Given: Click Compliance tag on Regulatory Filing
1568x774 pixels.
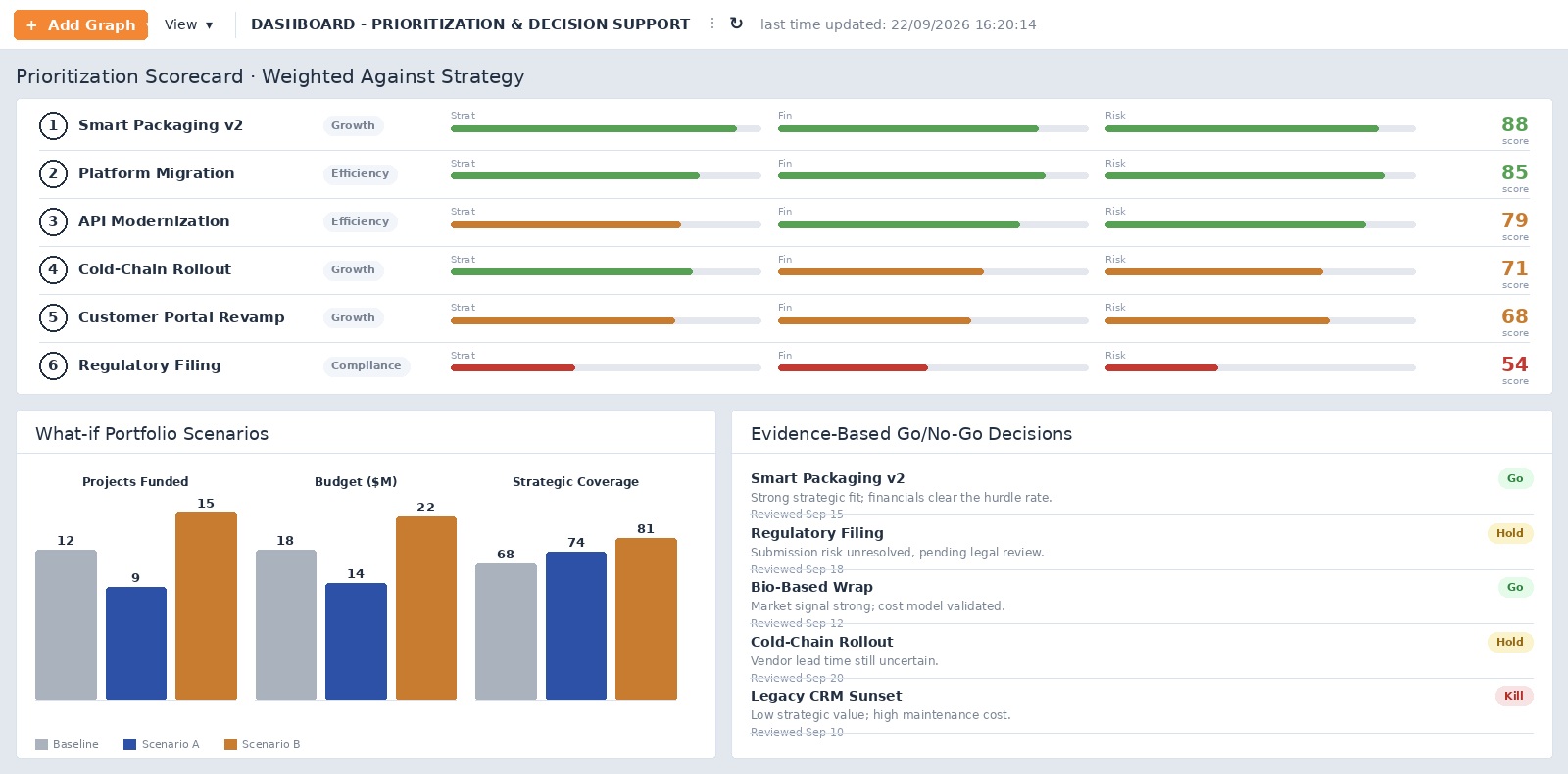Looking at the screenshot, I should coord(367,365).
